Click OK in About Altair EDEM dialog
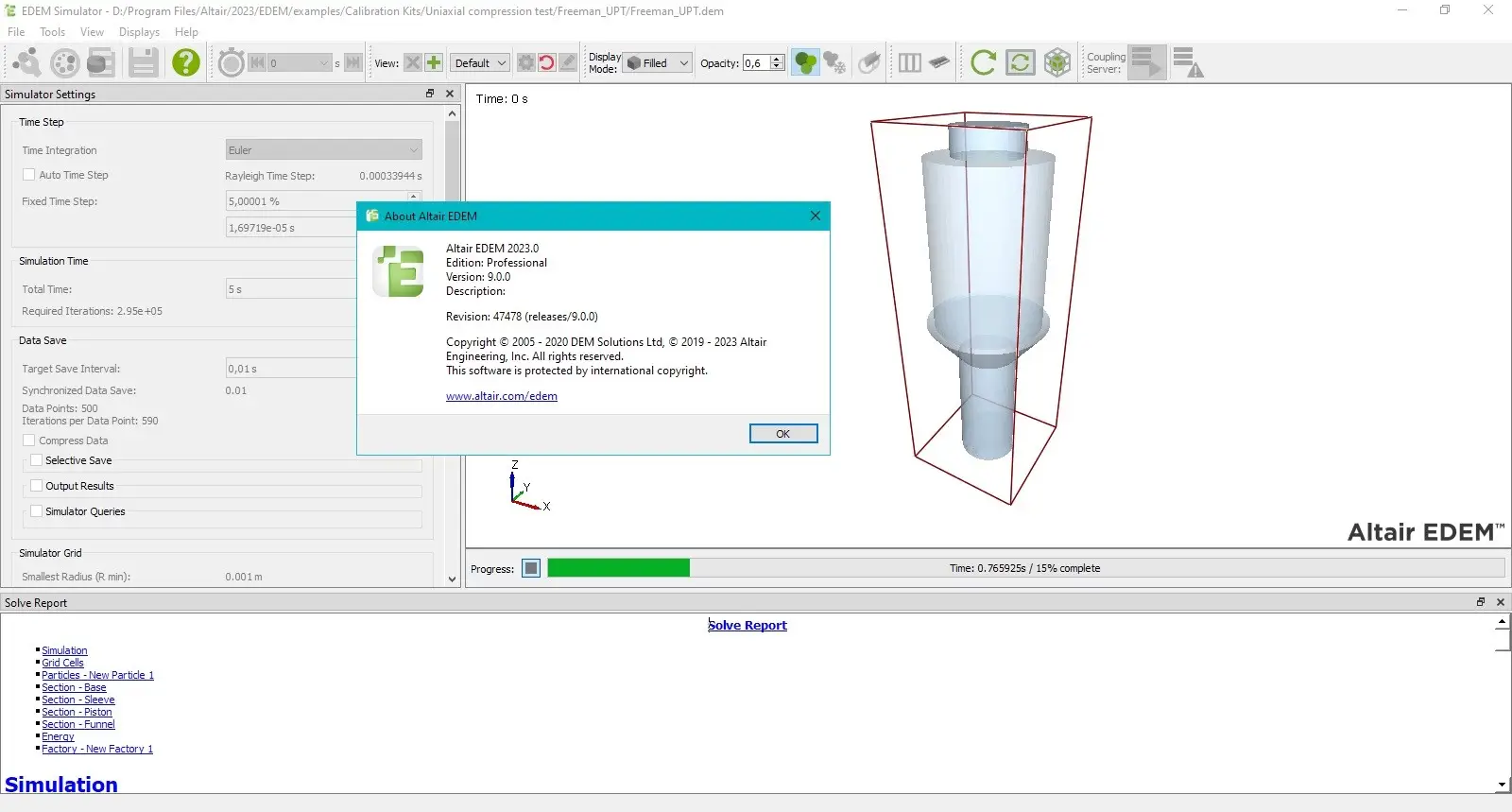This screenshot has height=812, width=1512. (783, 434)
